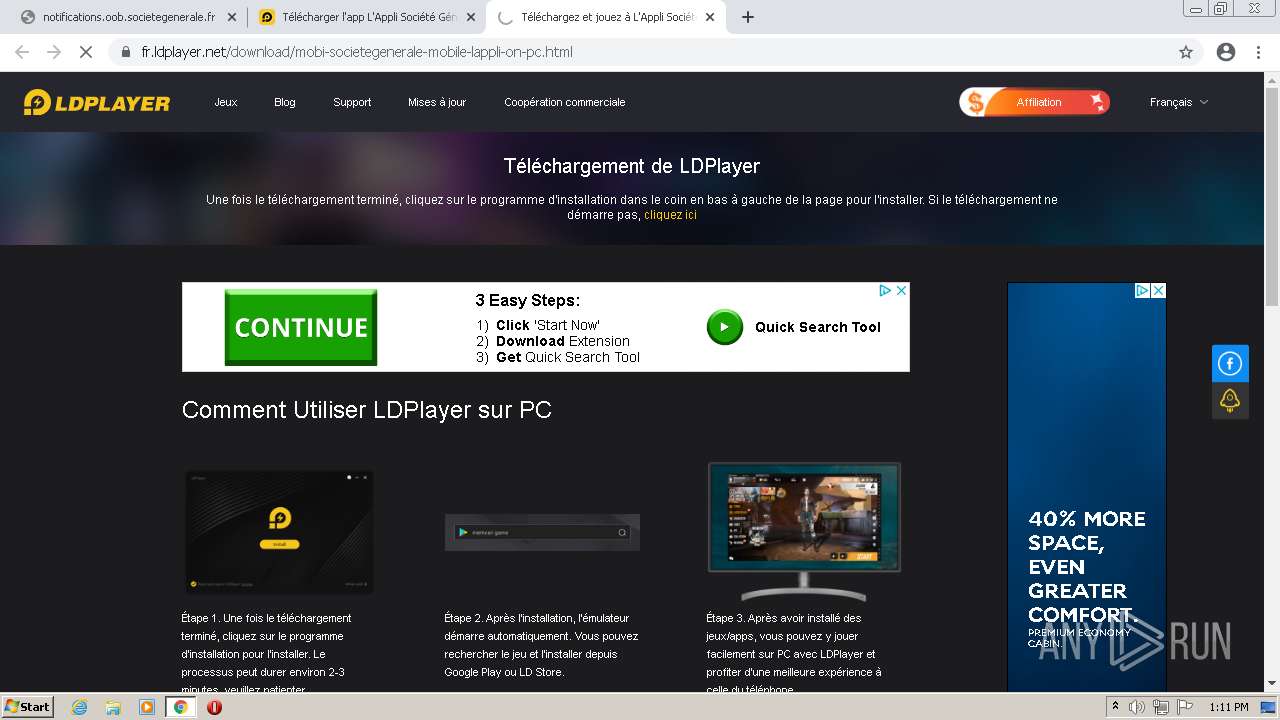Close the Télécharger l'app tab
Viewport: 1280px width, 720px height.
[471, 17]
